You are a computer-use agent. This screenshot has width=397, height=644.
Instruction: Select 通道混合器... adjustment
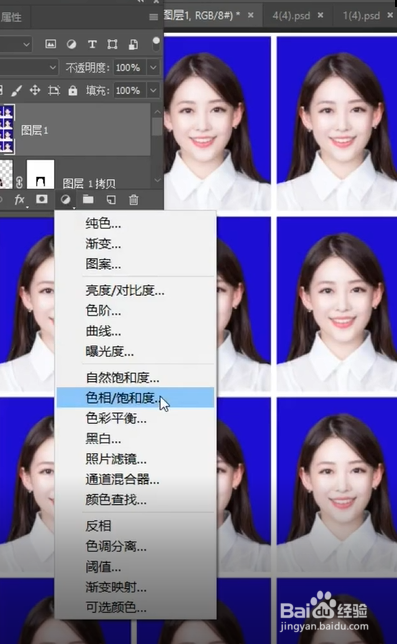click(135, 479)
